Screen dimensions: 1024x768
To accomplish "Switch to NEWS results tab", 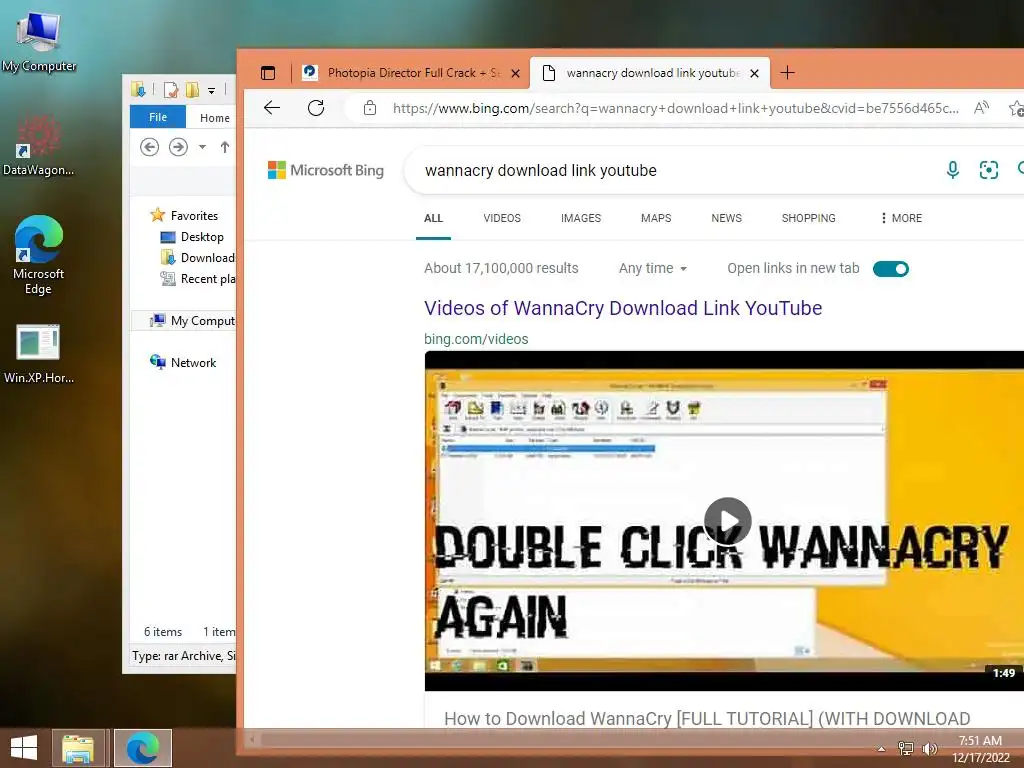I will [x=726, y=218].
